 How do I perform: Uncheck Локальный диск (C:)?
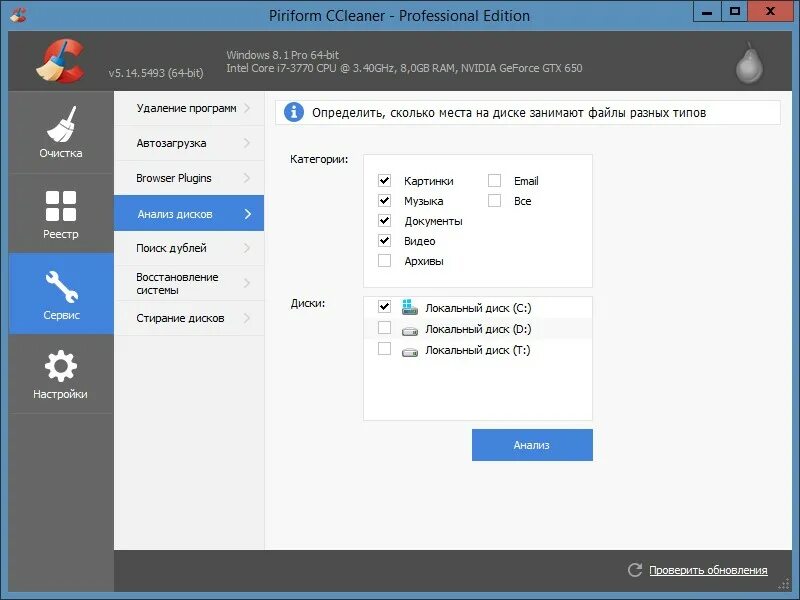tap(384, 306)
